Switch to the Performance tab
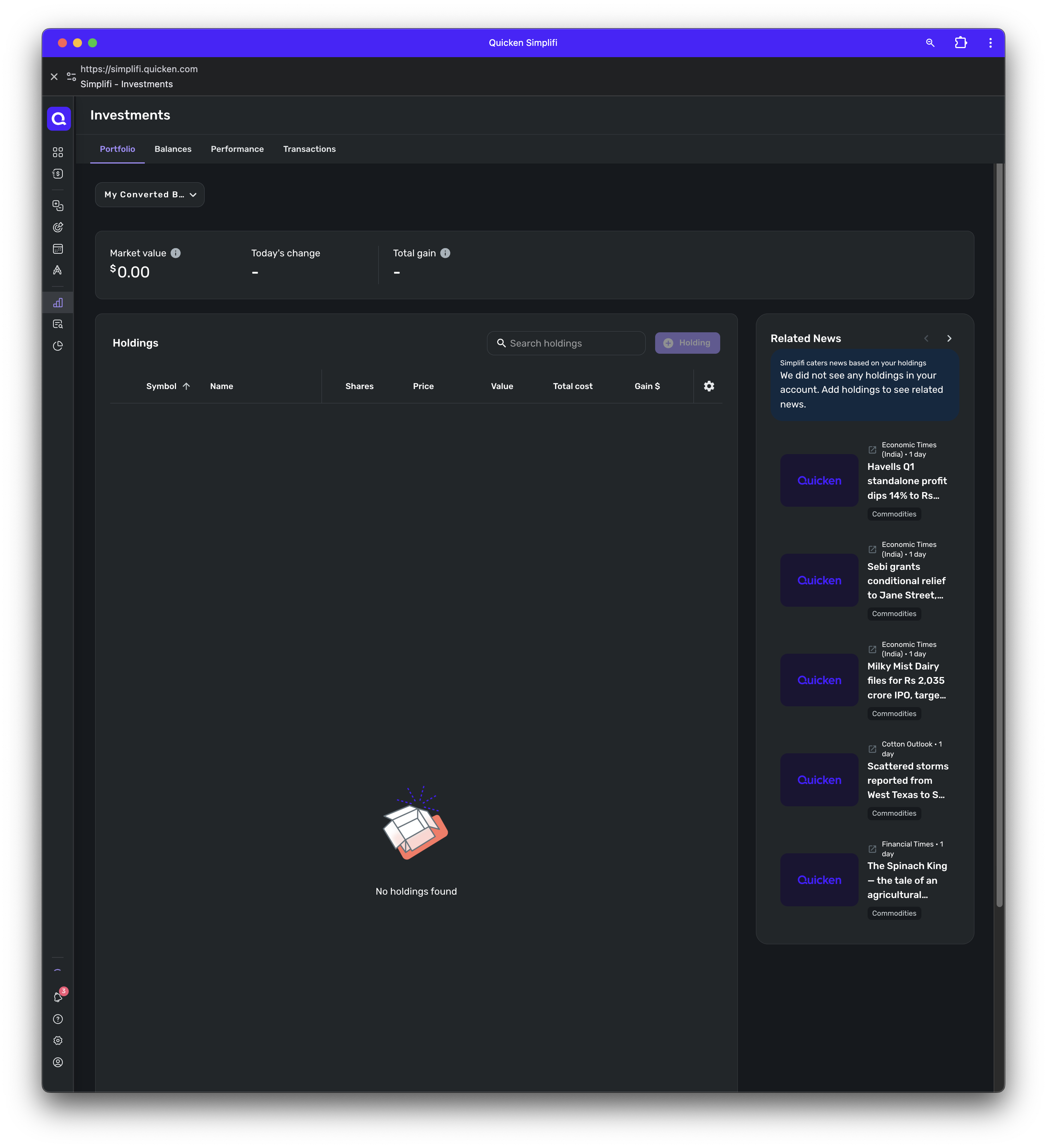This screenshot has height=1148, width=1047. point(237,149)
